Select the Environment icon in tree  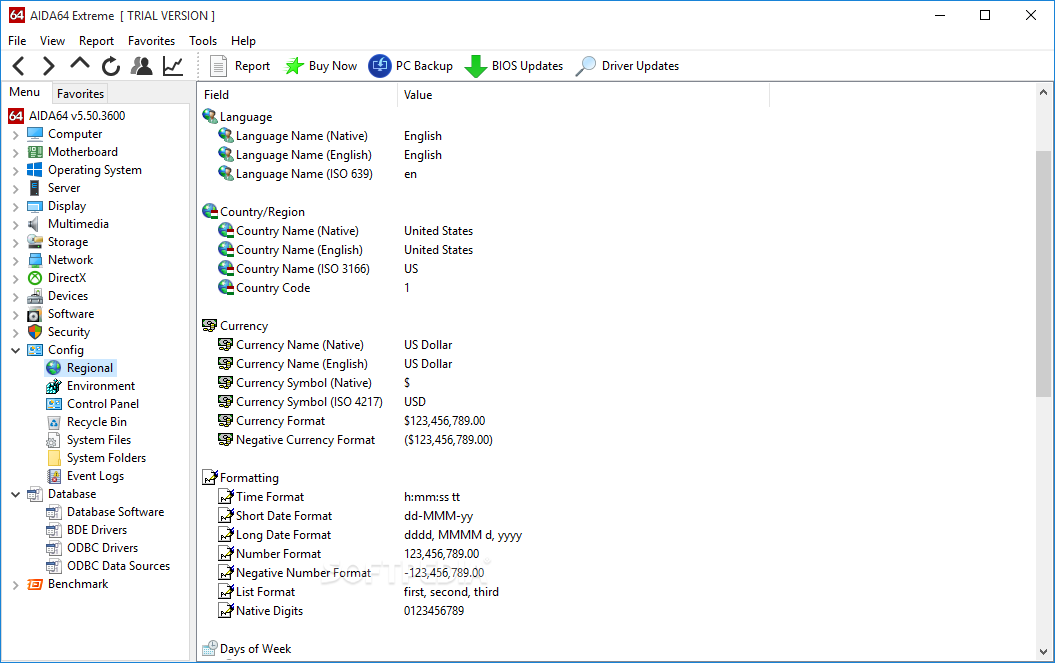click(x=54, y=386)
